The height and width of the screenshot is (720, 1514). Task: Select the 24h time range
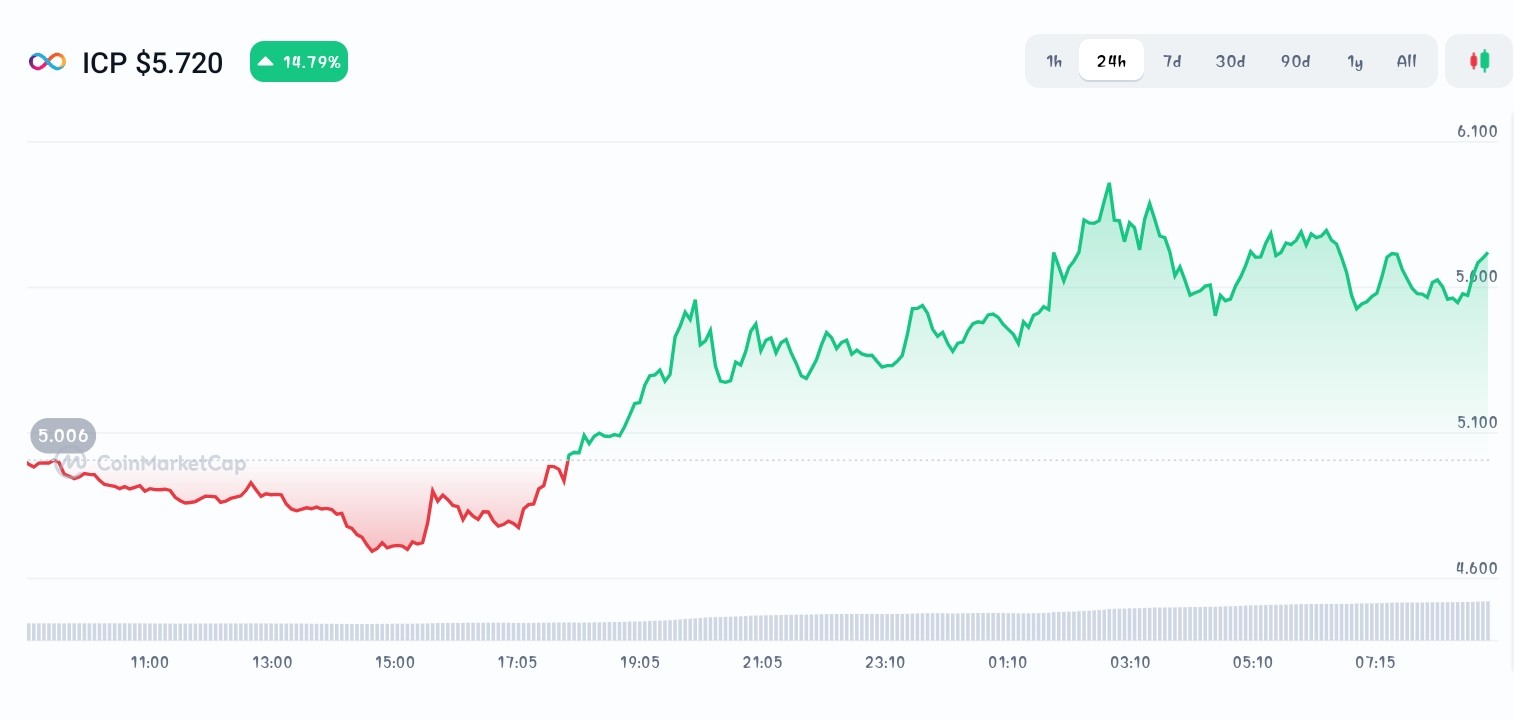(1111, 61)
